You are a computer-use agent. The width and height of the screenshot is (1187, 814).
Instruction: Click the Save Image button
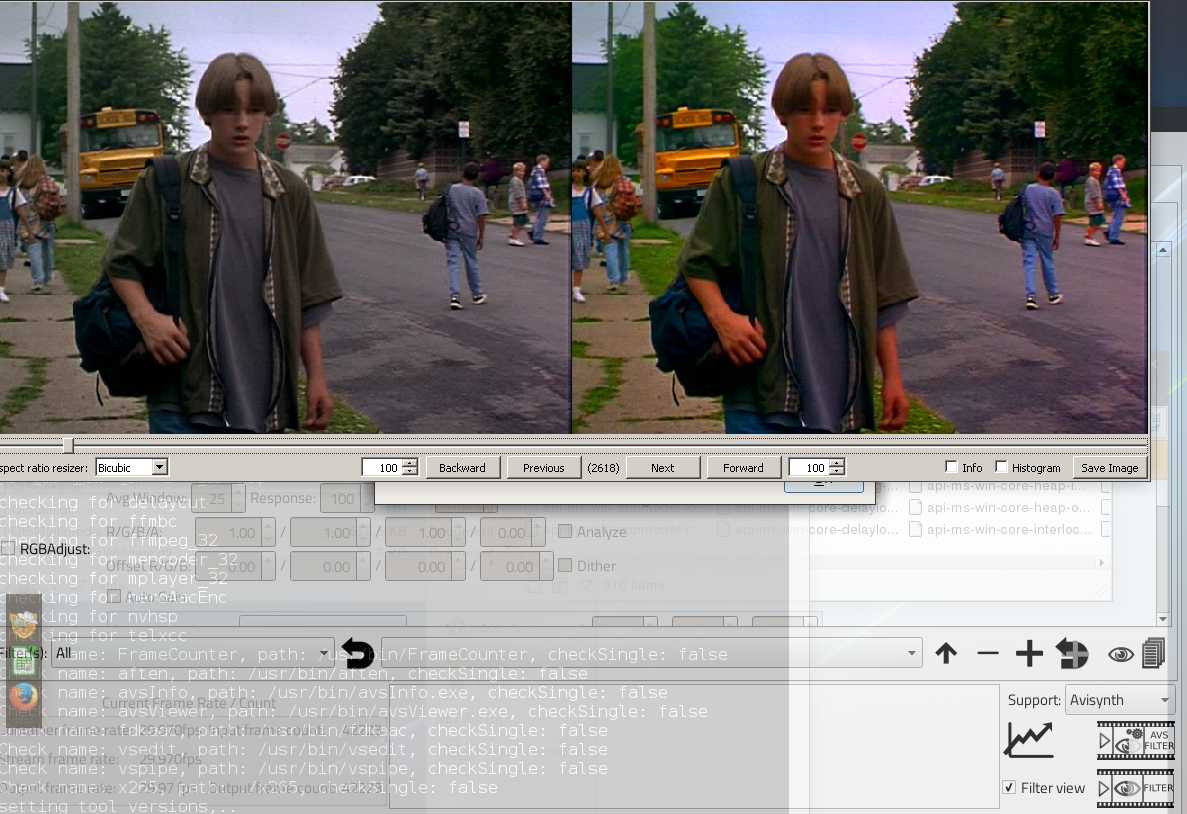click(1109, 467)
